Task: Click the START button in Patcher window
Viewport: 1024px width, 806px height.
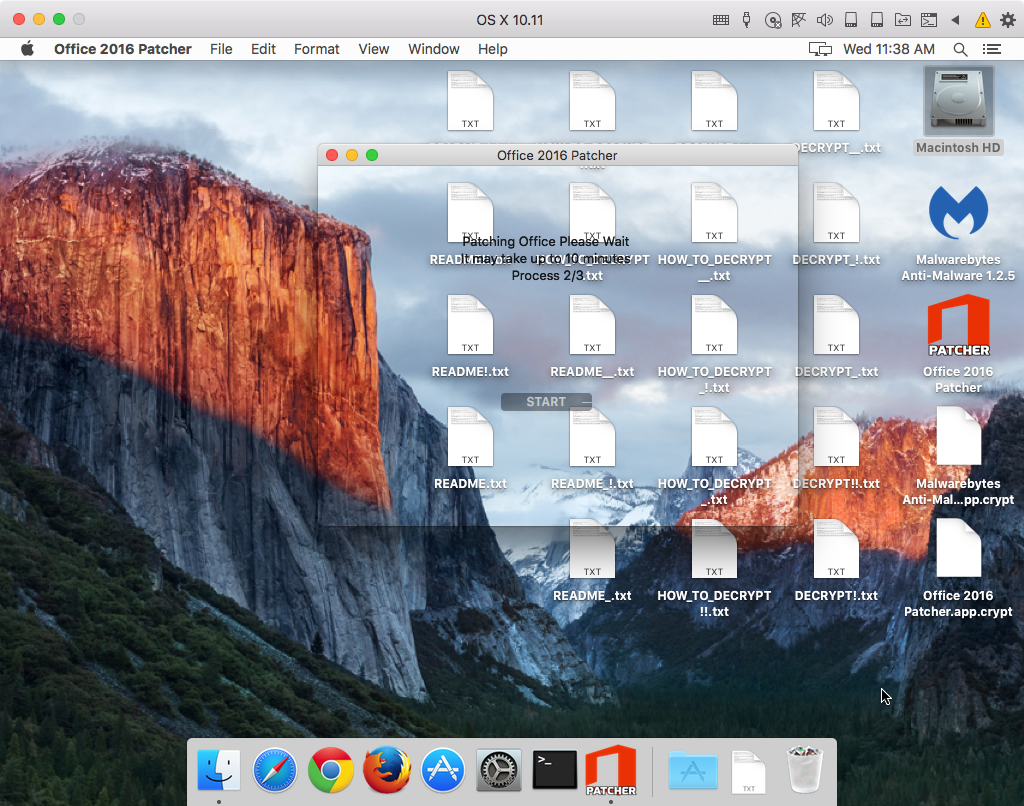Action: [x=546, y=402]
